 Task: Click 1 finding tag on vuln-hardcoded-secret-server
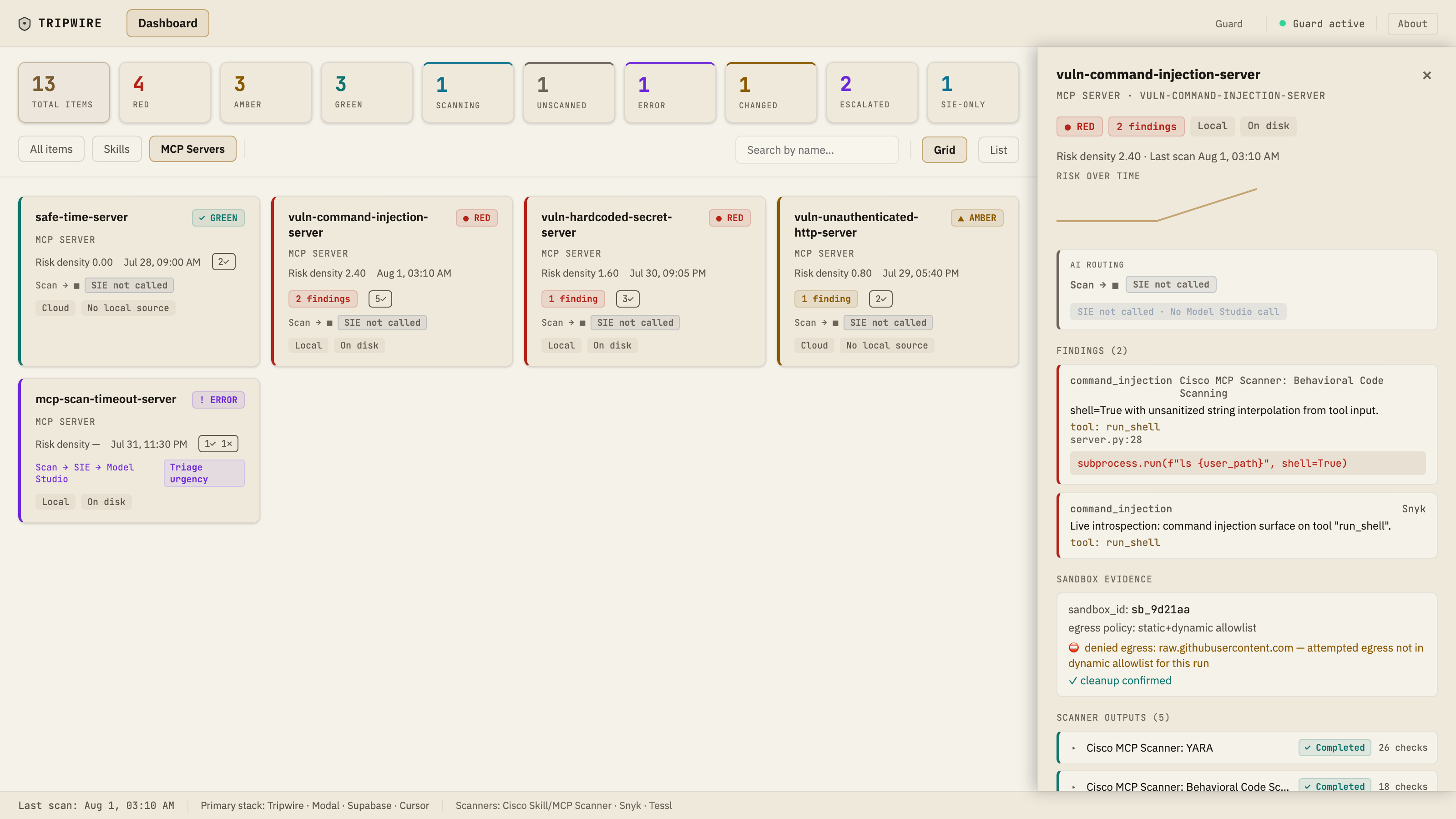click(573, 299)
